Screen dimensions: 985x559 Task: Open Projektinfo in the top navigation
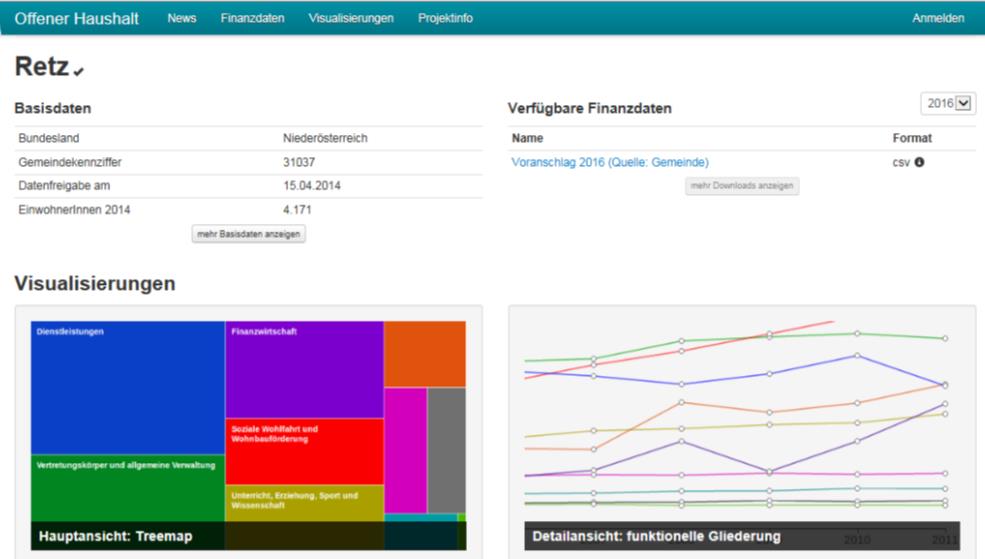pos(445,18)
